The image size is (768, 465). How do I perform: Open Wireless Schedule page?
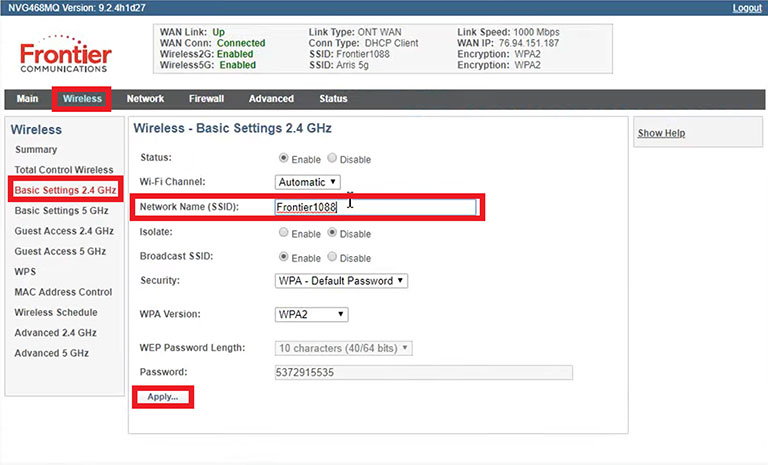(56, 312)
